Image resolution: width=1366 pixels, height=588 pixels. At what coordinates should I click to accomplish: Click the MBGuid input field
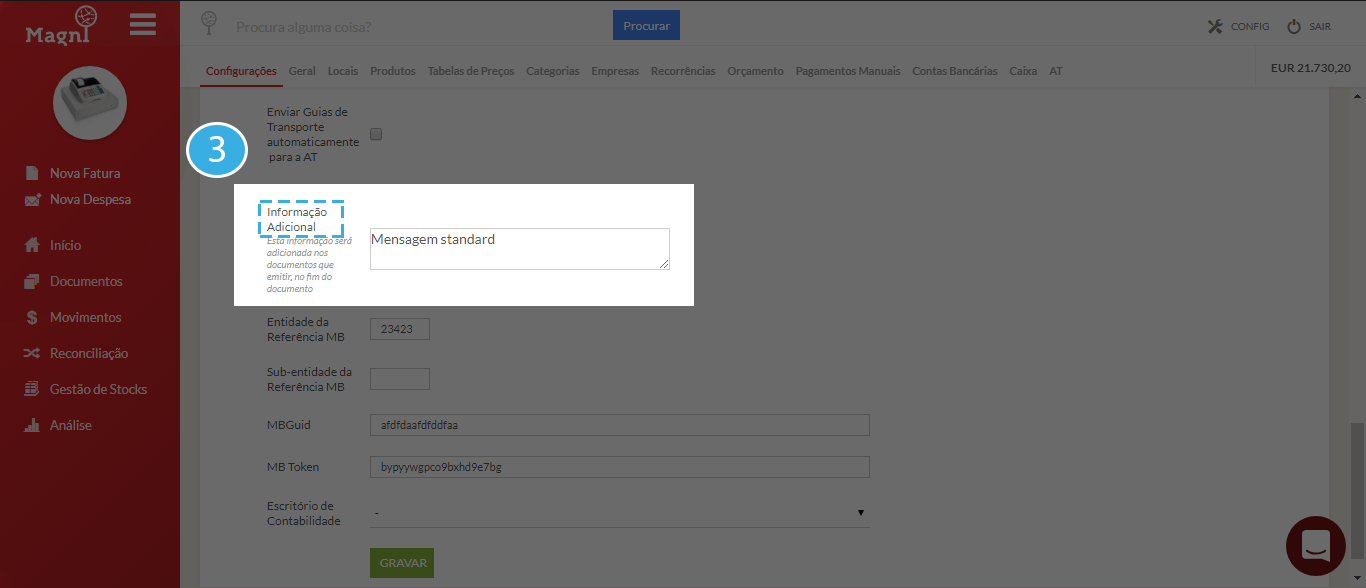click(620, 425)
